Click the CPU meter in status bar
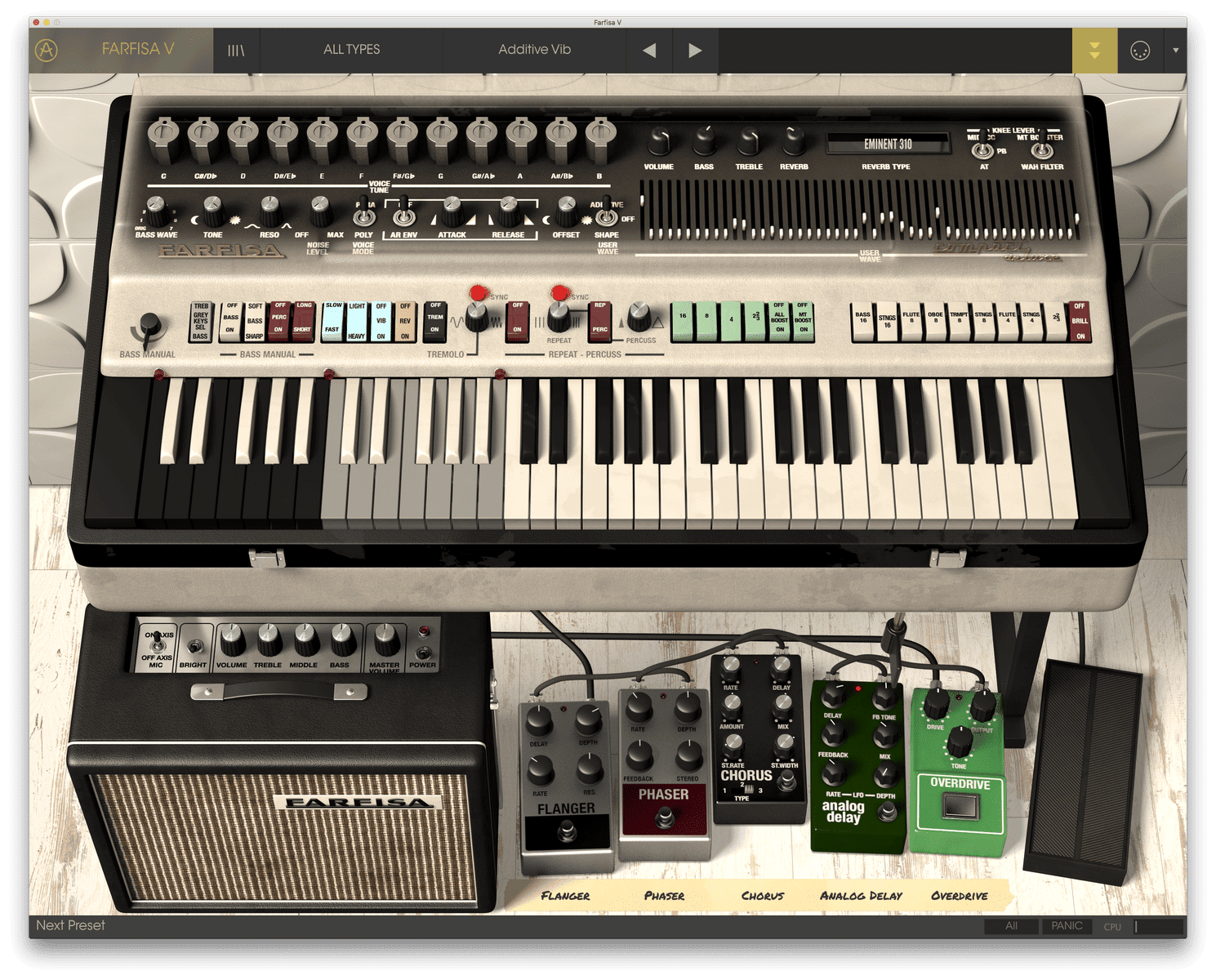 [1159, 927]
